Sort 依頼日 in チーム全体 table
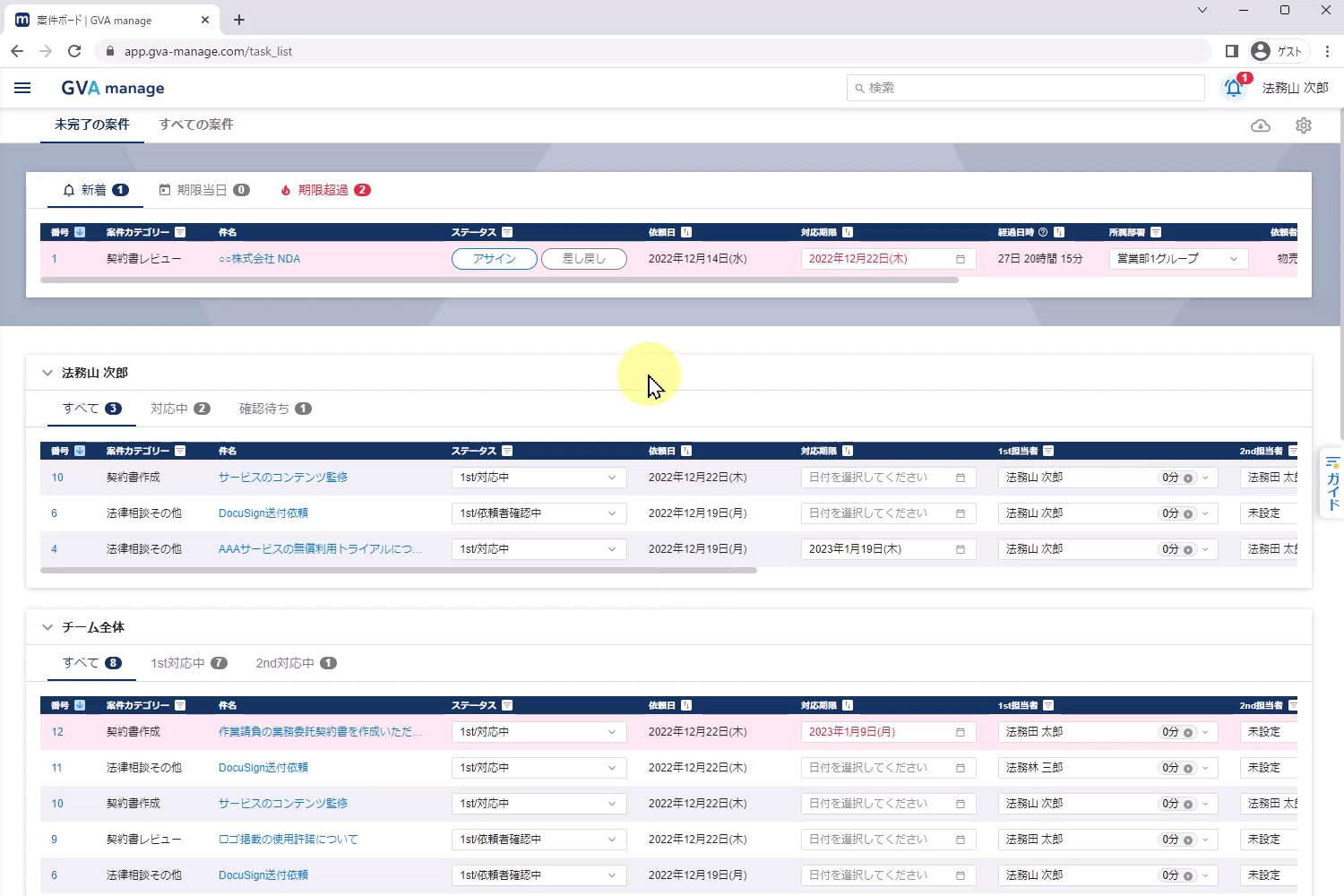This screenshot has width=1344, height=896. click(x=686, y=705)
